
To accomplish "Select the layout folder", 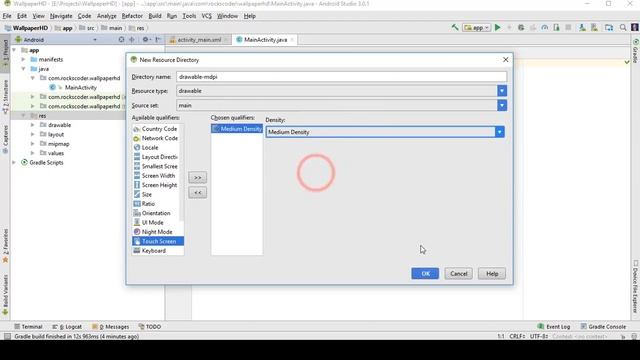I will click(x=56, y=134).
